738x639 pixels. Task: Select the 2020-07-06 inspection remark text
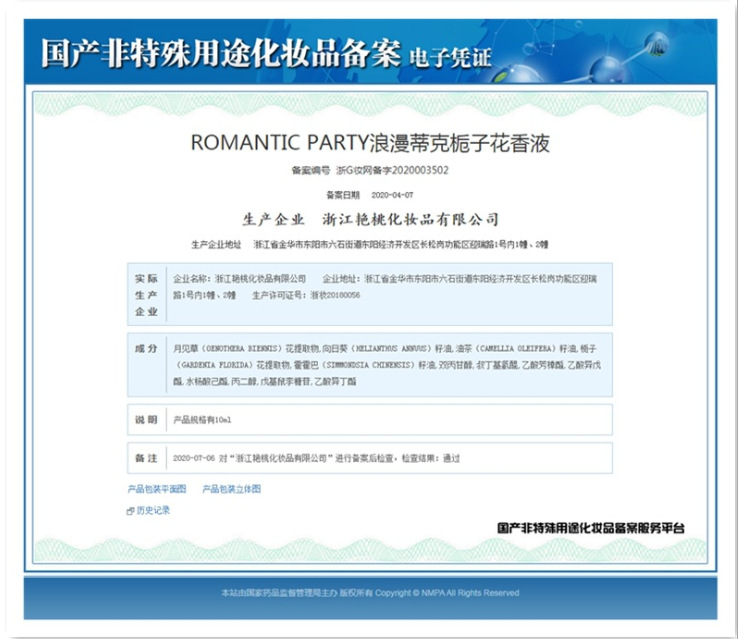coord(316,458)
